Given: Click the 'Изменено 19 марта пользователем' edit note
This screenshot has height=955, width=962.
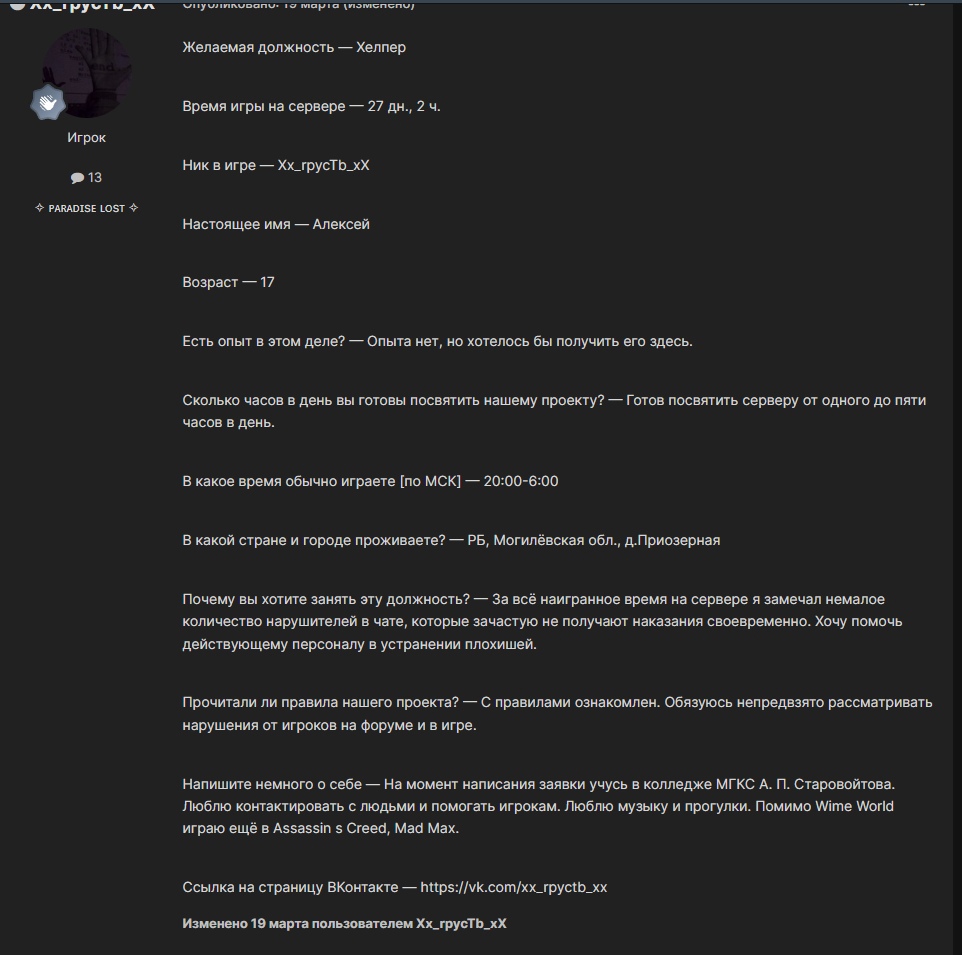Looking at the screenshot, I should [x=344, y=923].
